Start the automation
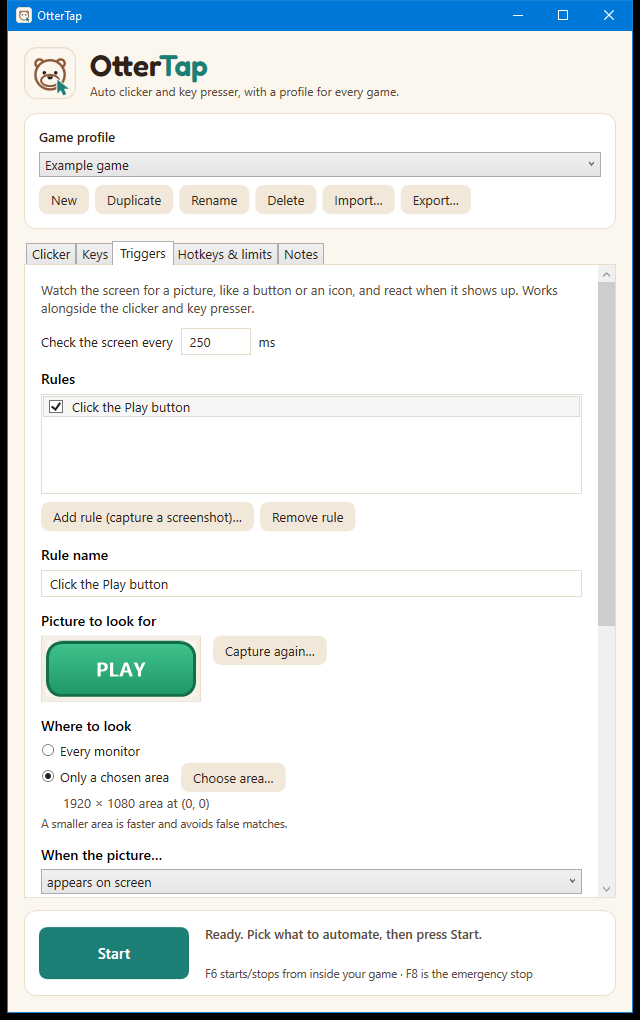 click(x=114, y=953)
